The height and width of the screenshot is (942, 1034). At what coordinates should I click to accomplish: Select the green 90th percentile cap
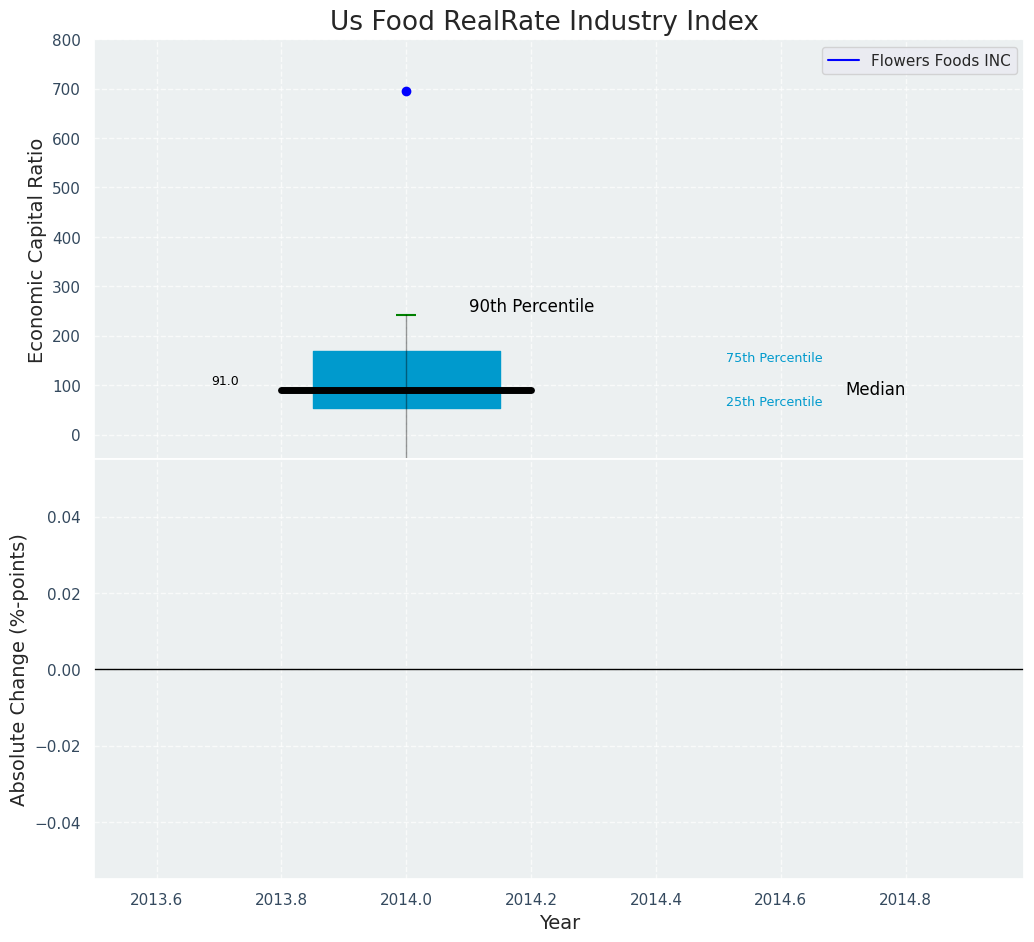(x=406, y=315)
